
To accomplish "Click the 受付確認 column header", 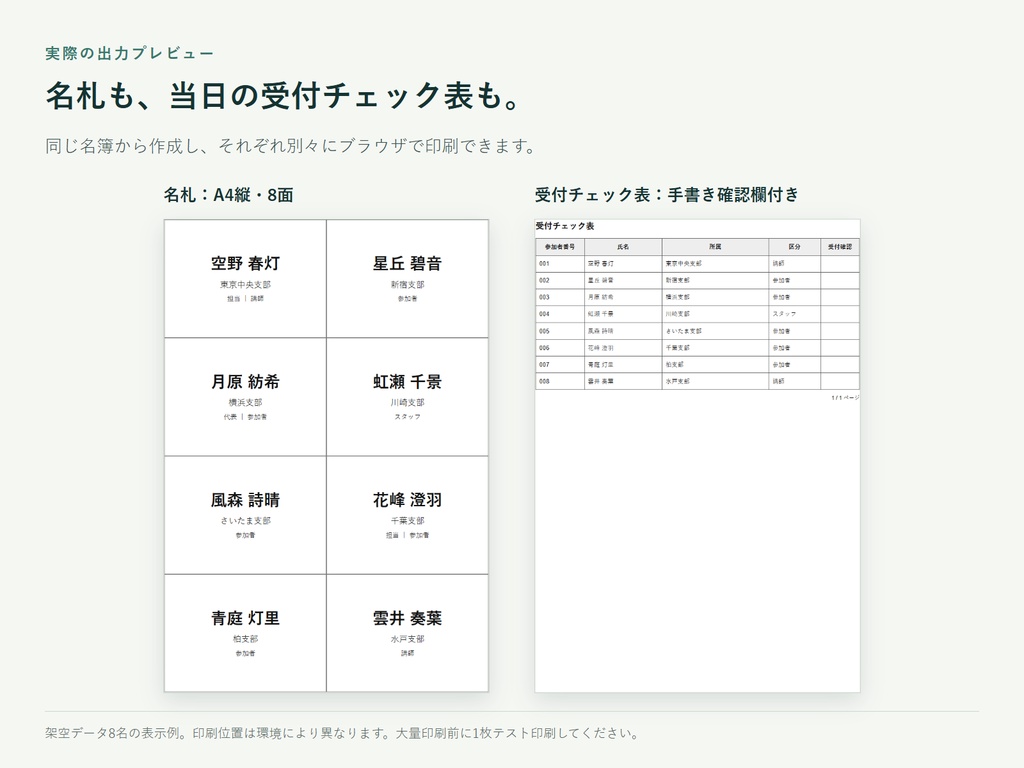I will coord(840,247).
